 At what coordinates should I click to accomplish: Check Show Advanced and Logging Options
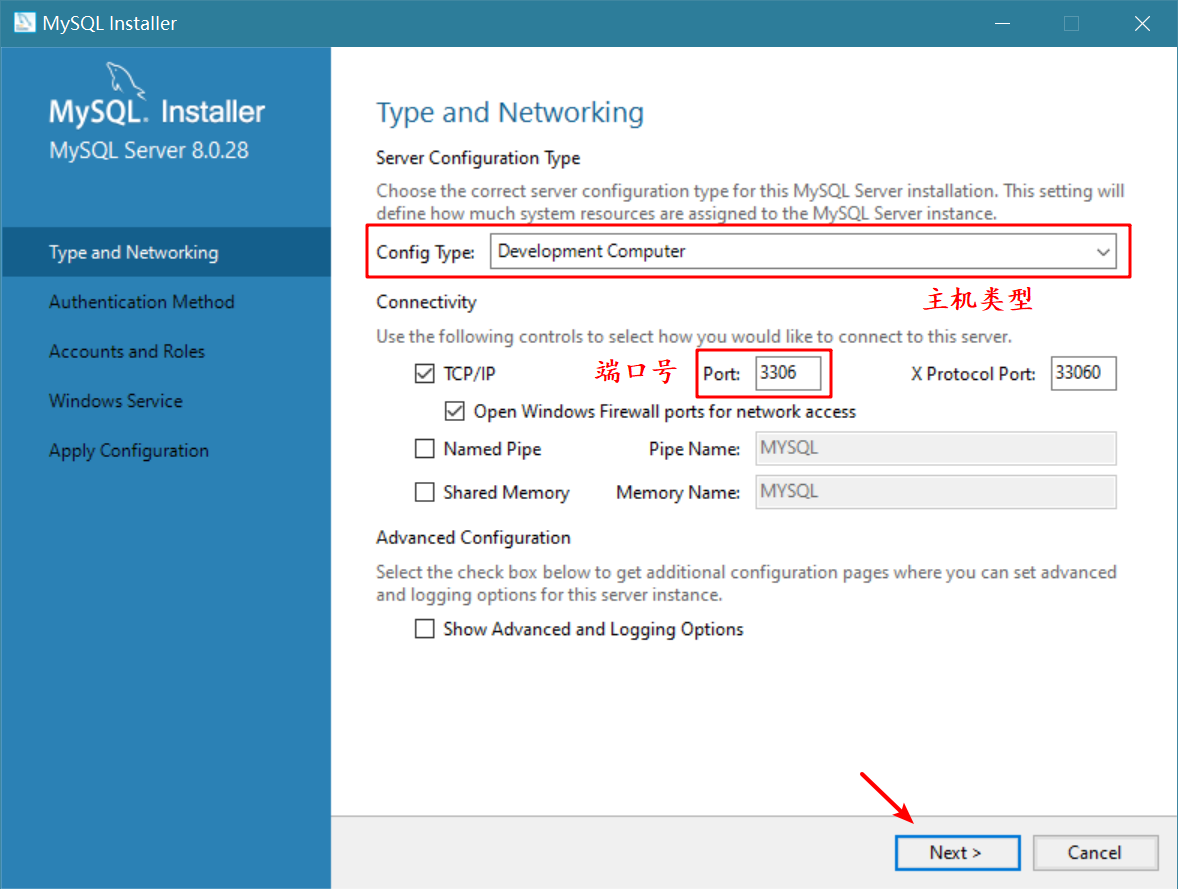424,629
